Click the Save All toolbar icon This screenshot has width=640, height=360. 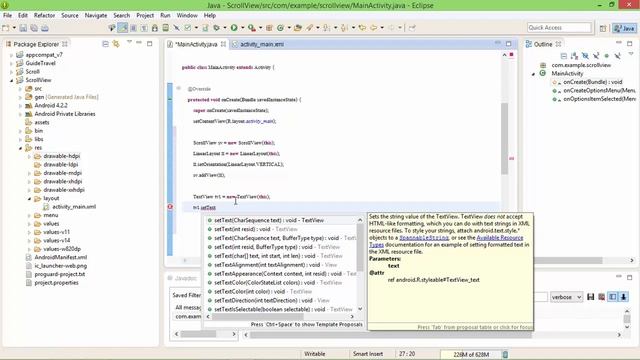click(x=34, y=28)
